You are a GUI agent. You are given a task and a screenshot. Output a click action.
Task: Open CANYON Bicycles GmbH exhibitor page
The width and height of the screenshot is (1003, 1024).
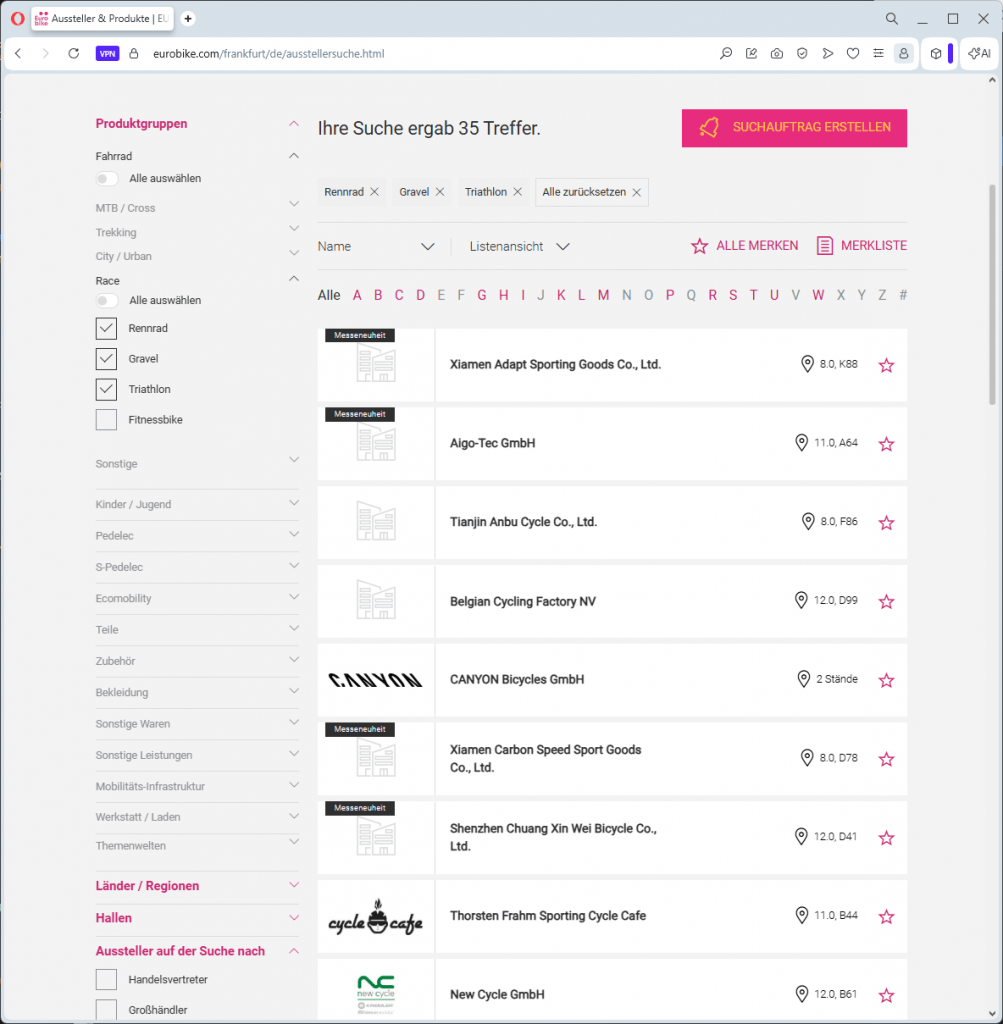(x=517, y=679)
